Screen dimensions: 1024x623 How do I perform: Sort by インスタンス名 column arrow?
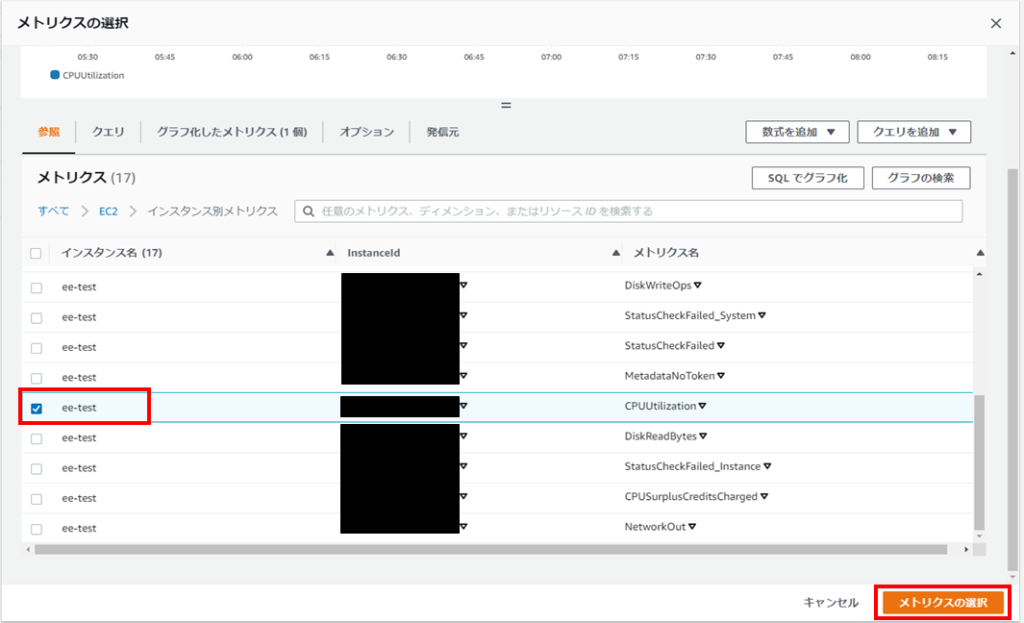(x=330, y=253)
